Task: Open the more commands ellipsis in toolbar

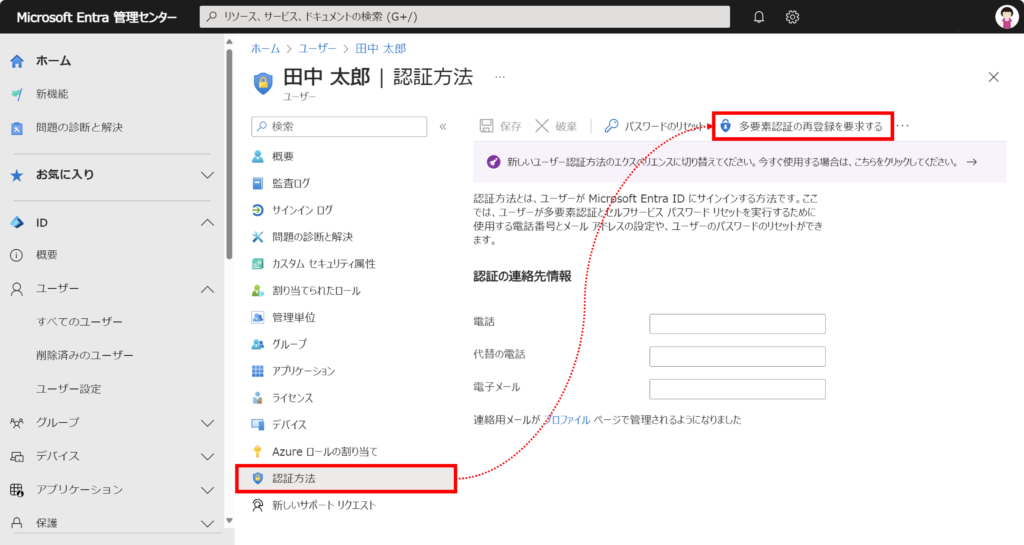Action: (x=903, y=126)
